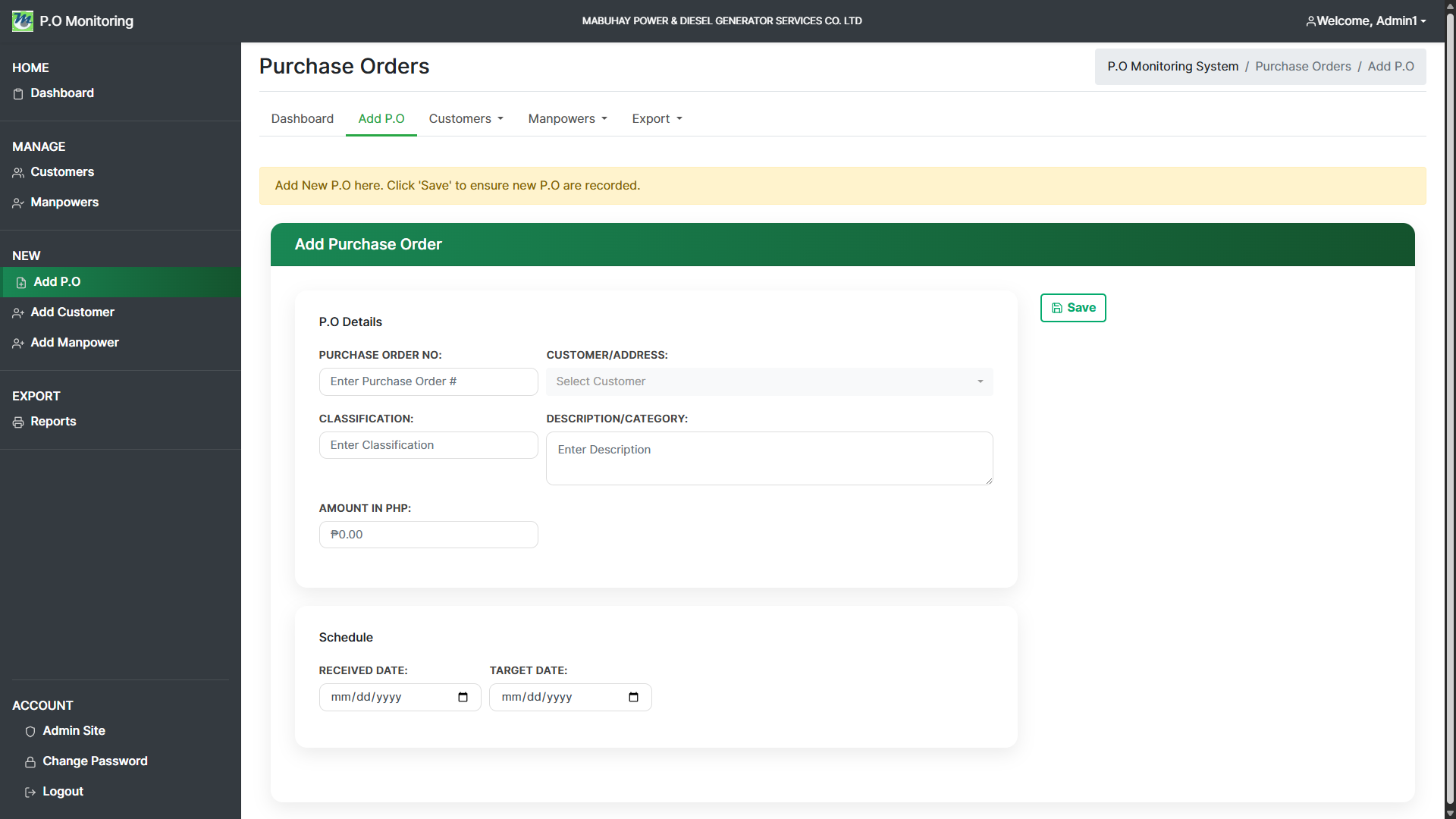Click the P.O Monitoring logo icon

pyautogui.click(x=23, y=21)
